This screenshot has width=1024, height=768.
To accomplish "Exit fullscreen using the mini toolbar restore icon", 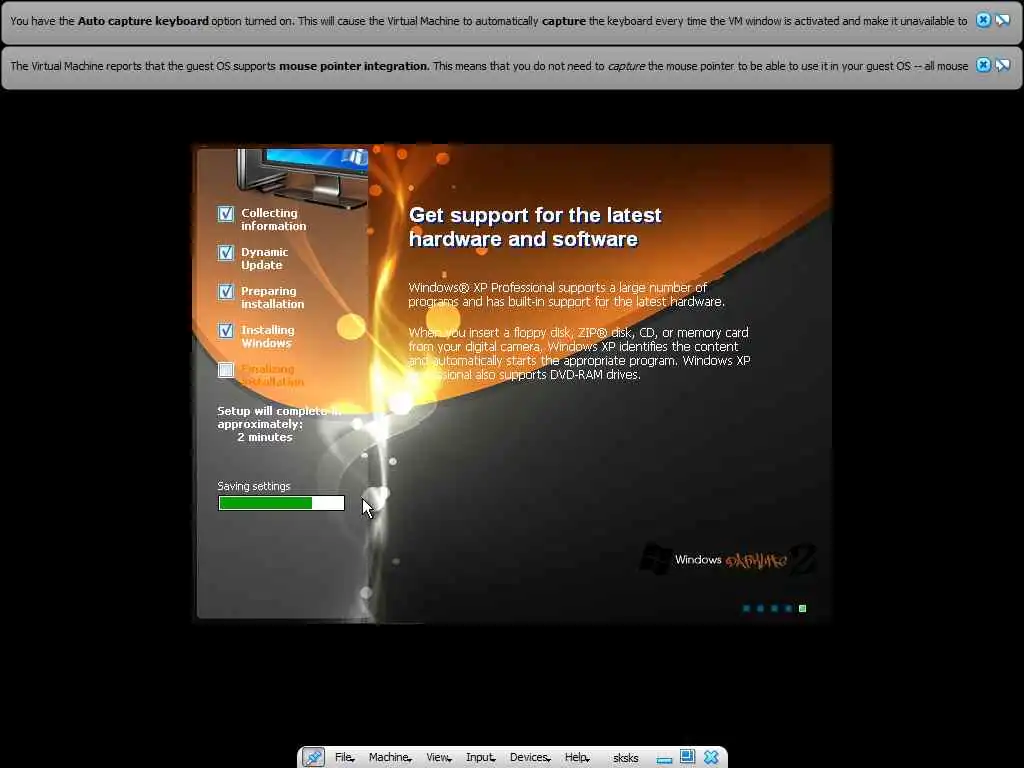I will (x=687, y=757).
